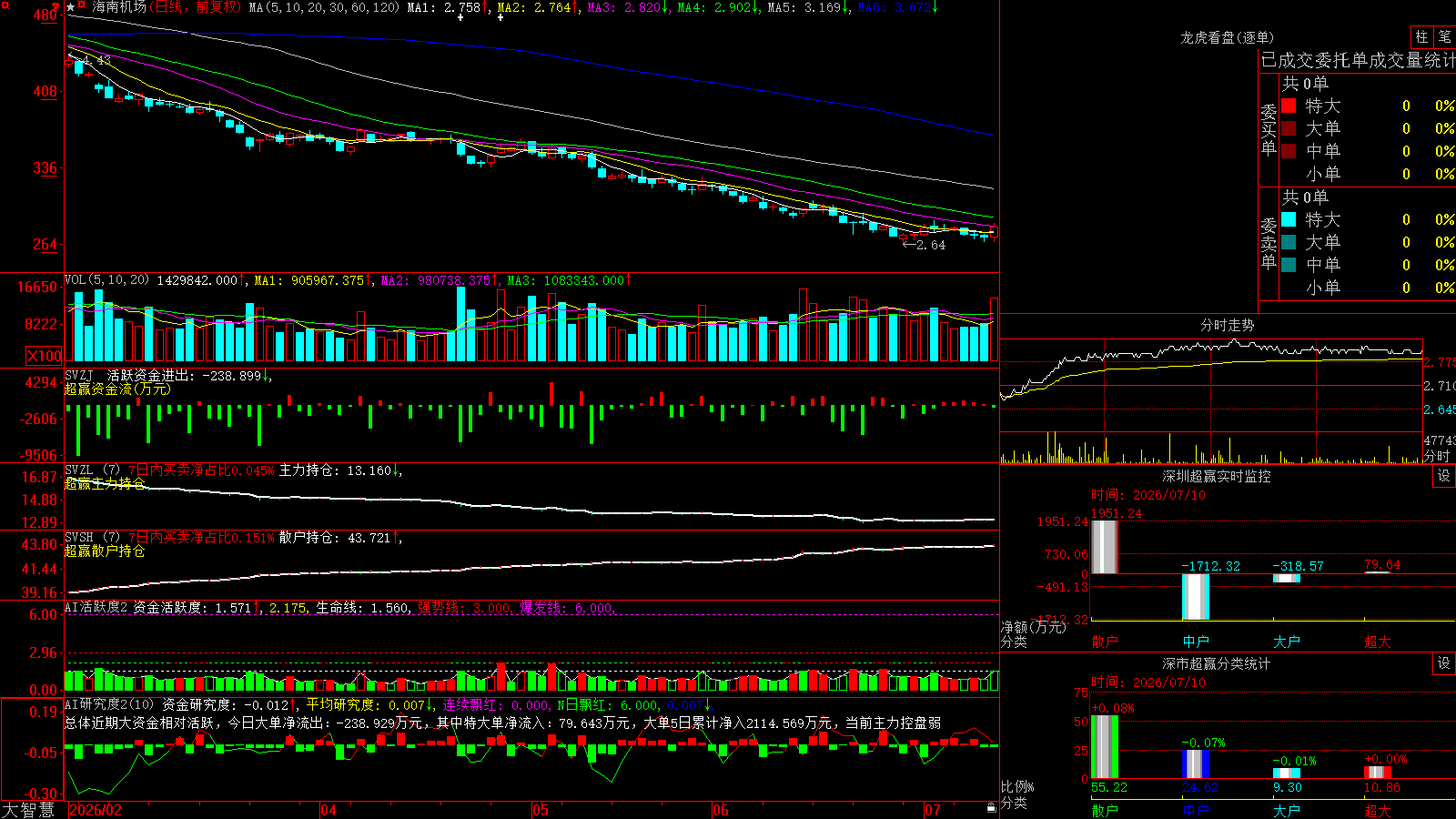Jump to 2026/02 on the date axis

(96, 810)
